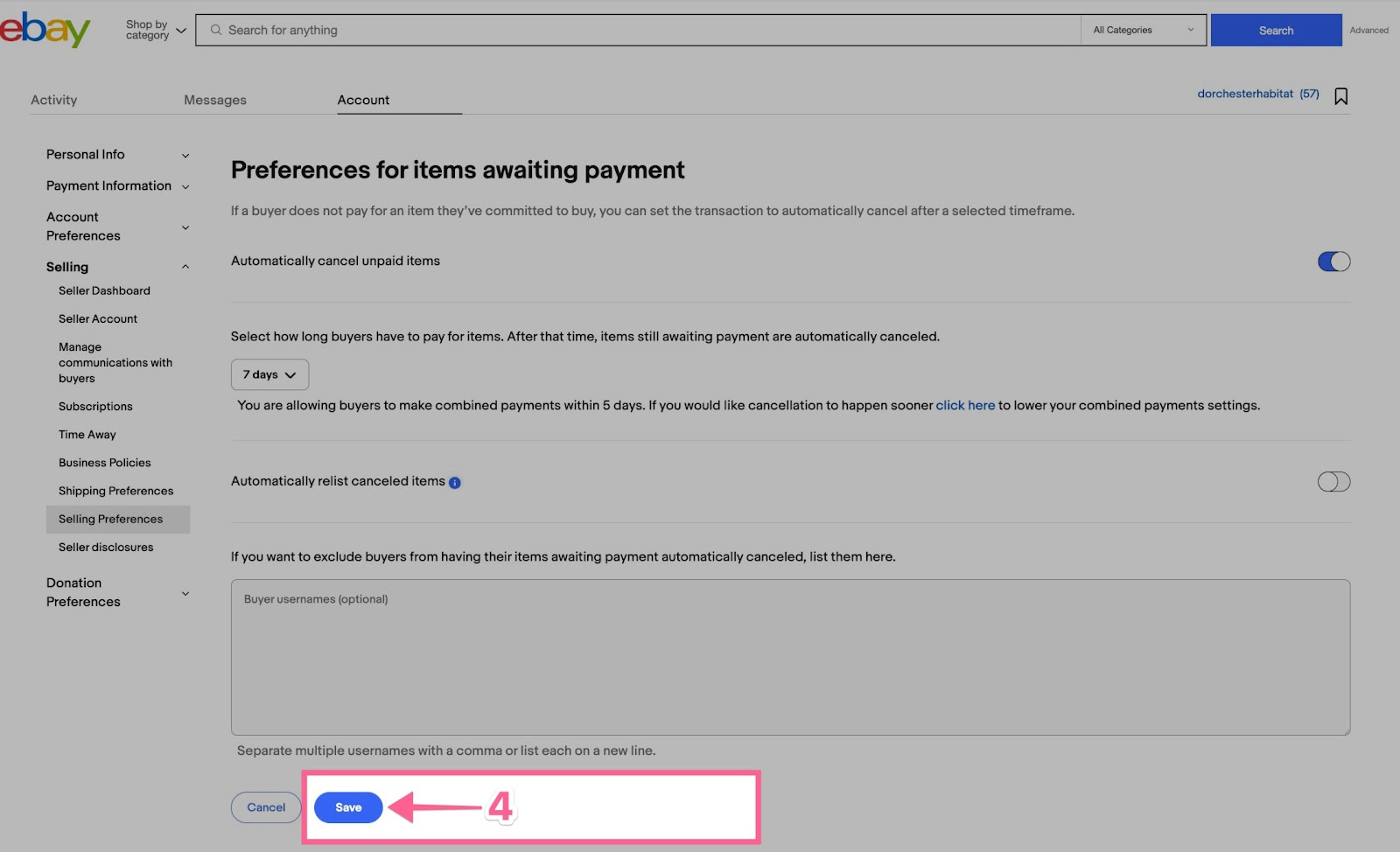Open the 7 days timeframe dropdown

pyautogui.click(x=269, y=374)
